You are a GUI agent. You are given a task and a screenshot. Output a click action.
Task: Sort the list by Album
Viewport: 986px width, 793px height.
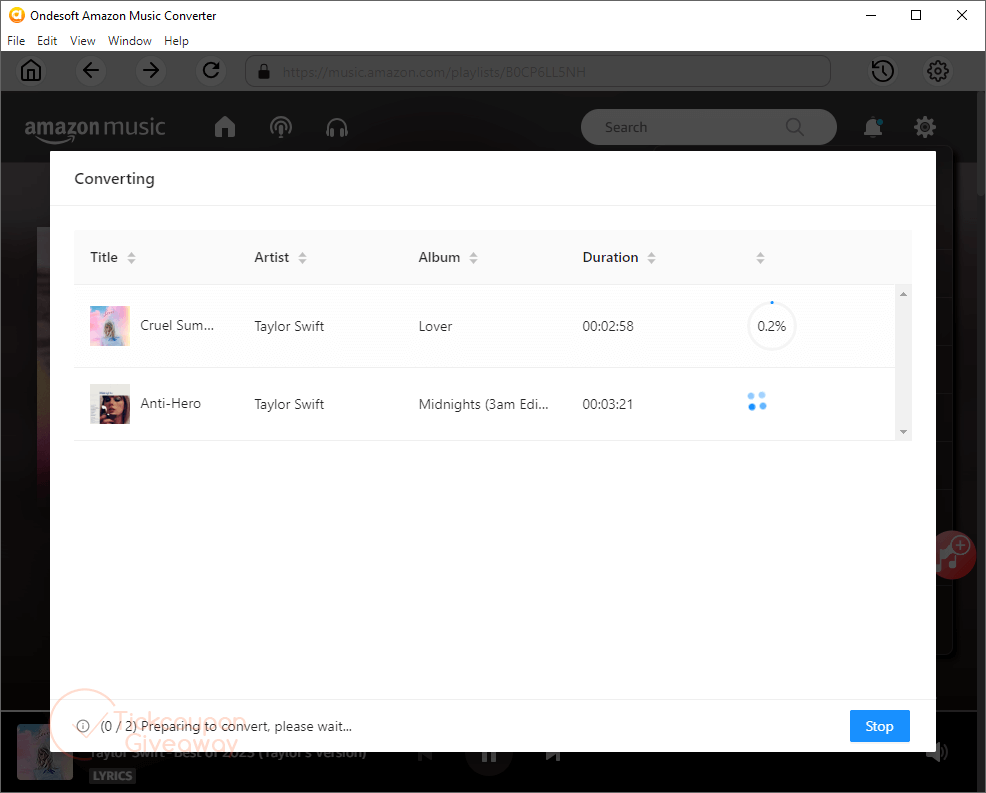pos(474,257)
